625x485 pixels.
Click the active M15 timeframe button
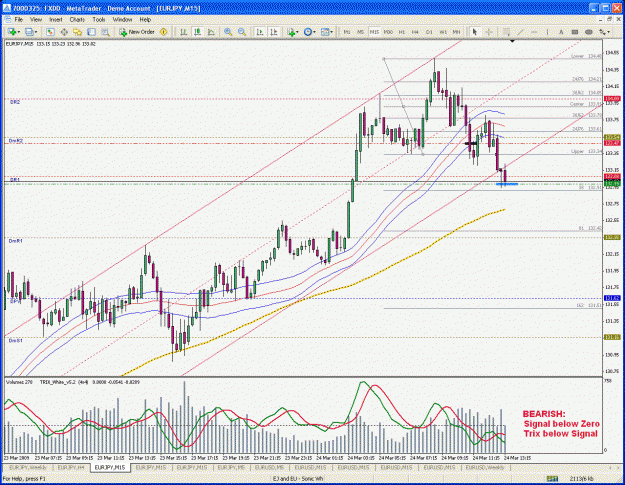coord(374,32)
